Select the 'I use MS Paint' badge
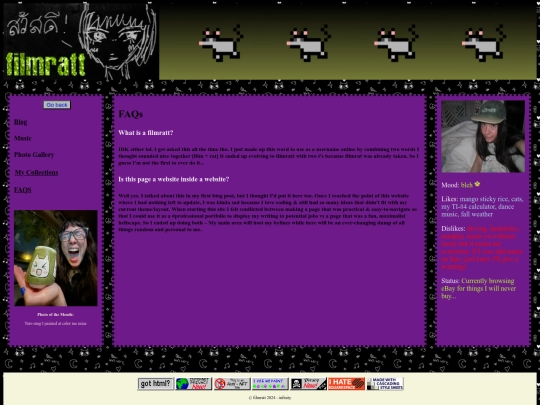 click(x=270, y=384)
